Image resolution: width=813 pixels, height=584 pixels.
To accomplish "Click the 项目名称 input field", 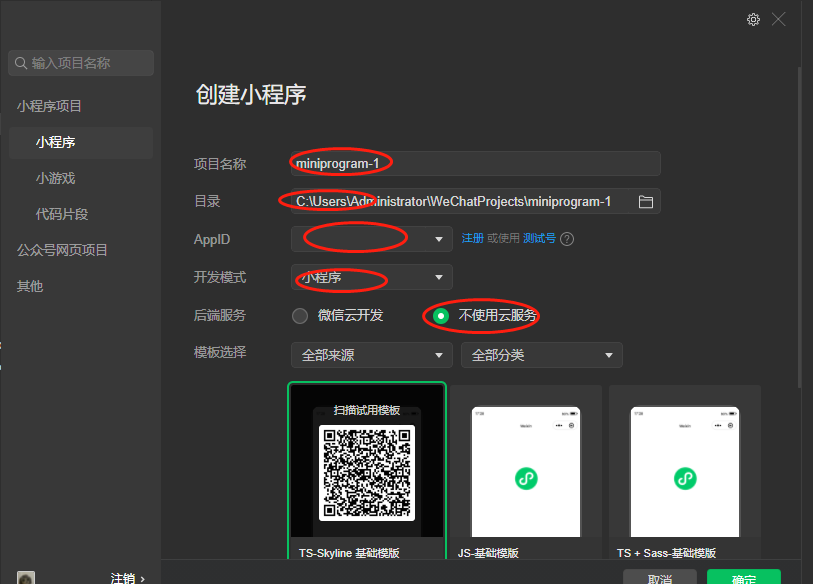I will [x=475, y=164].
